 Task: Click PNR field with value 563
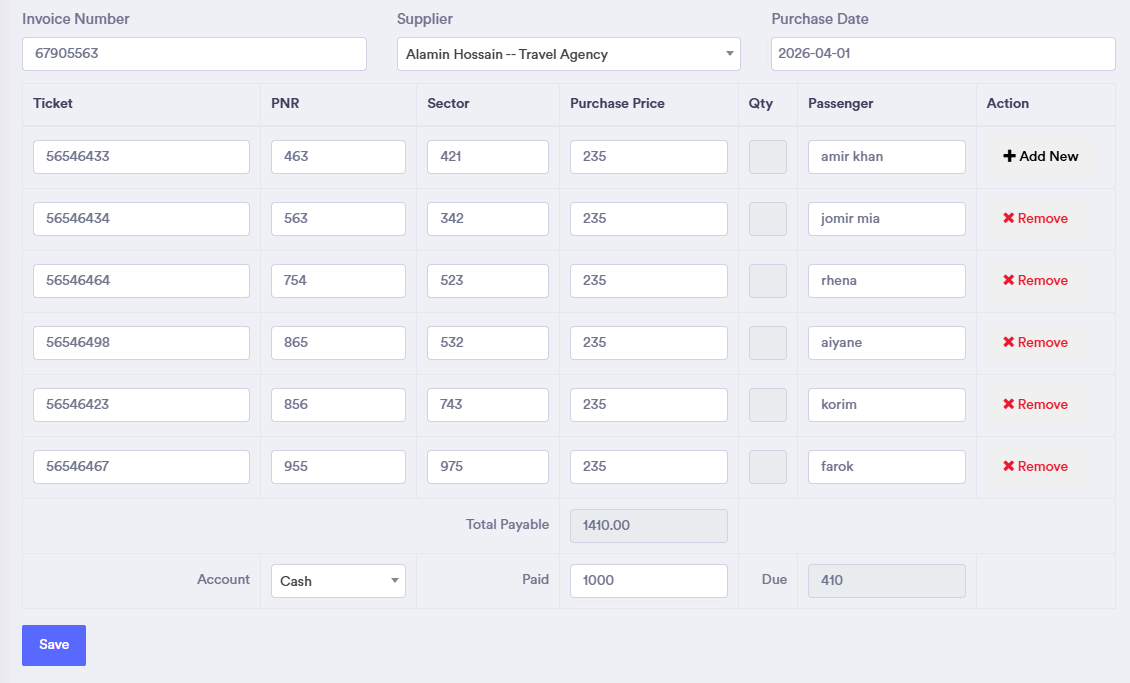pos(338,219)
